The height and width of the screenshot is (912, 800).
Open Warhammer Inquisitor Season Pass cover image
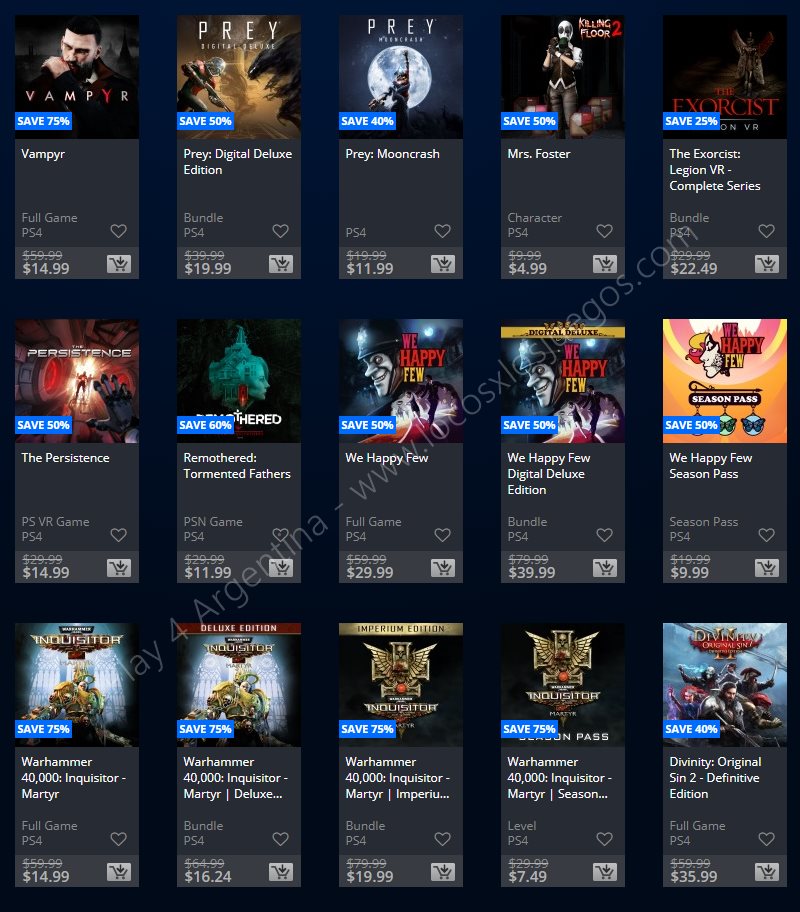pyautogui.click(x=563, y=685)
